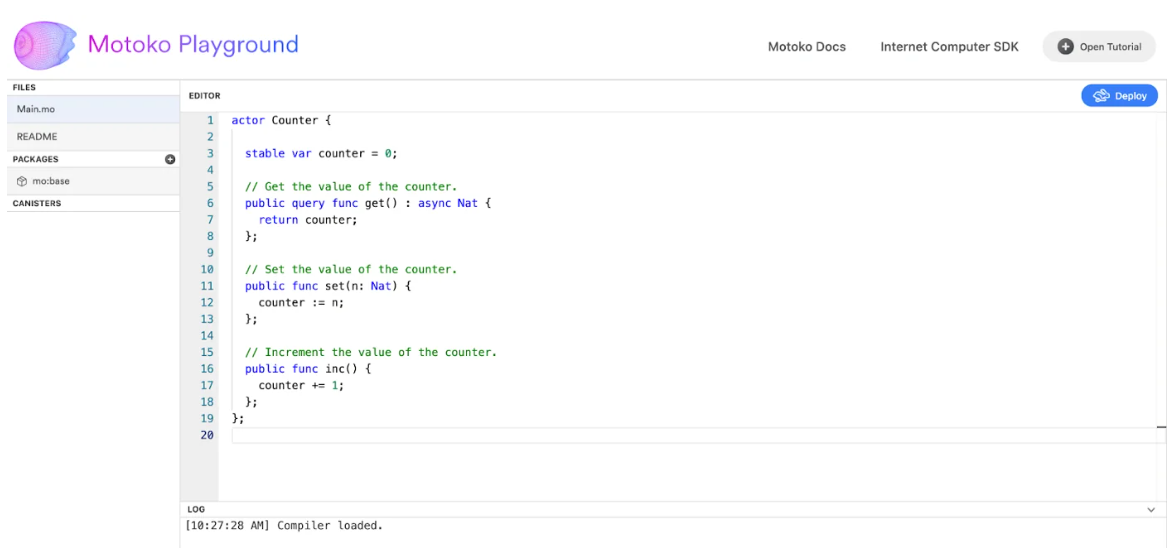Viewport: 1168px width, 548px height.
Task: Open the Motoko Docs link
Action: 807,46
